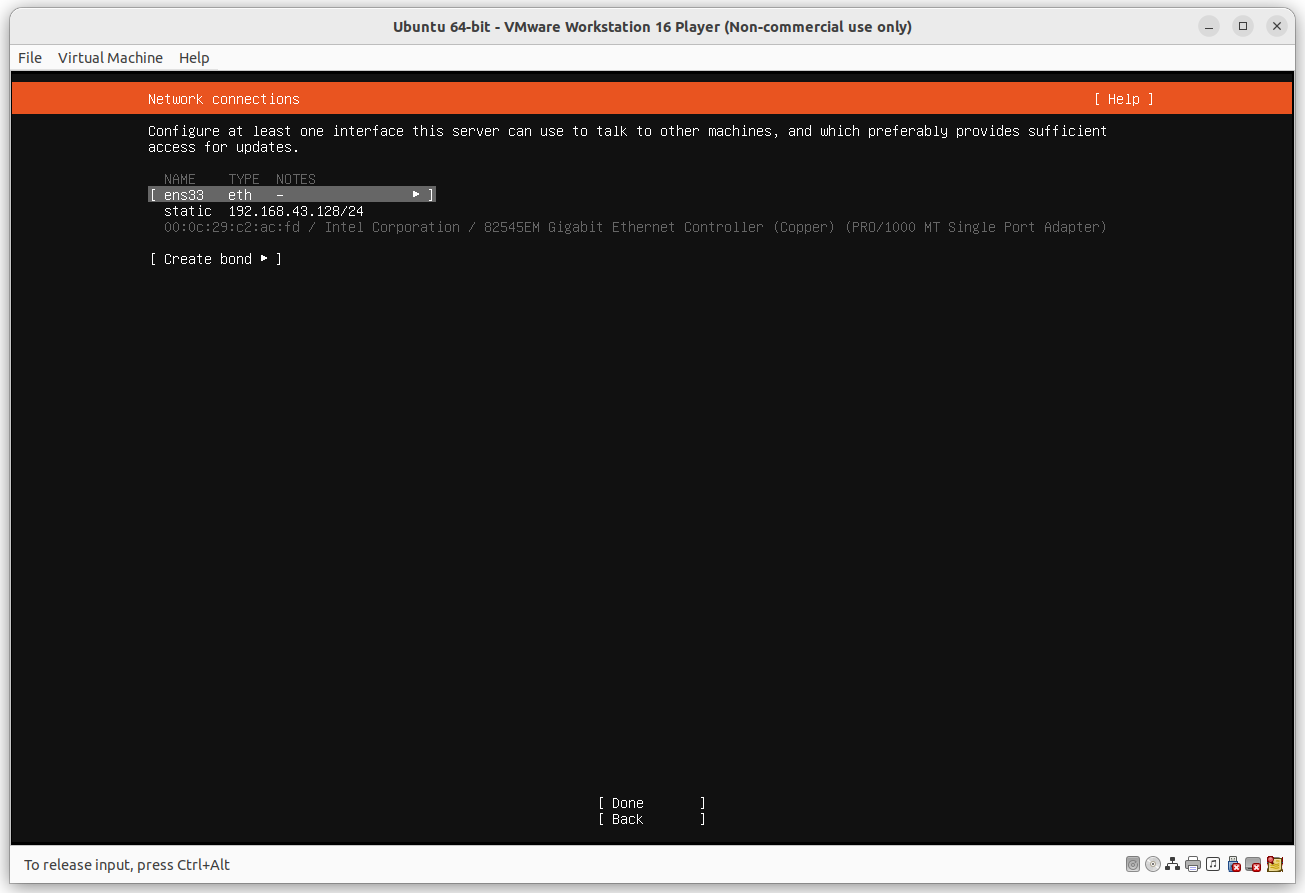Click the CD/DVD drive icon
This screenshot has width=1305, height=893.
click(x=1153, y=864)
